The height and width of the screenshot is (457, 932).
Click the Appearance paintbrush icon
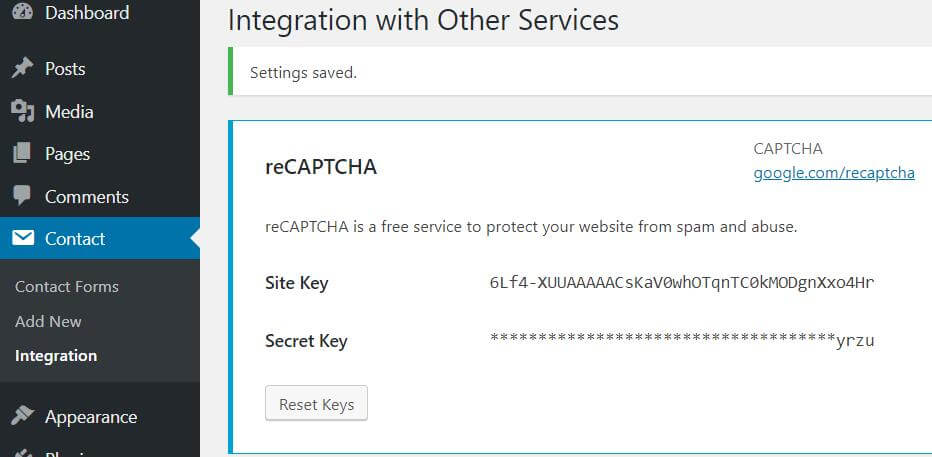(x=22, y=417)
